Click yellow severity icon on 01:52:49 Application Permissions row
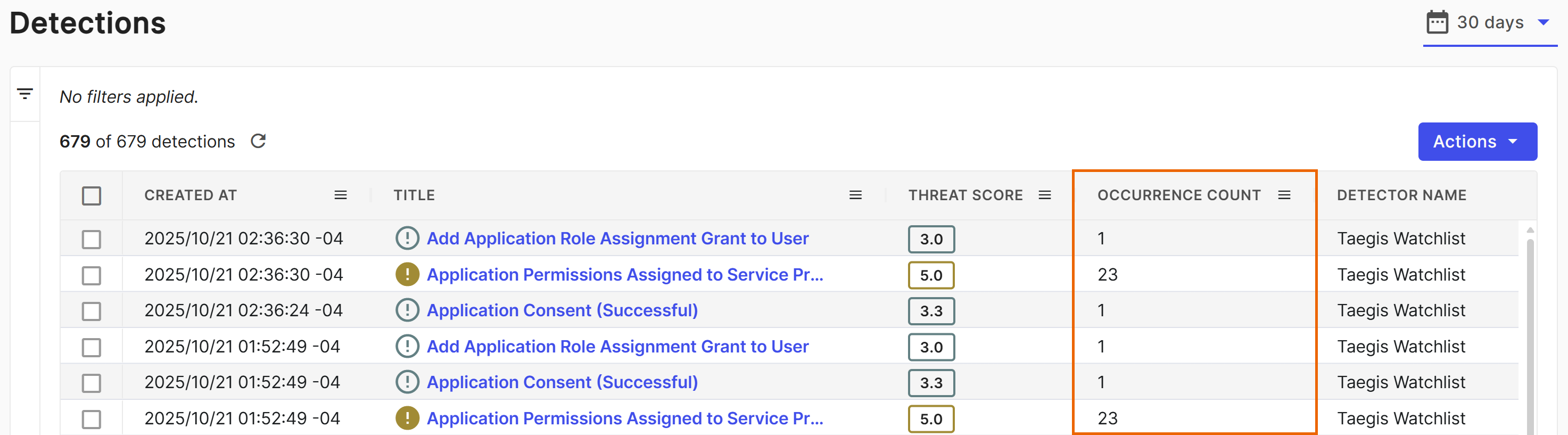Image resolution: width=1568 pixels, height=435 pixels. [x=407, y=418]
